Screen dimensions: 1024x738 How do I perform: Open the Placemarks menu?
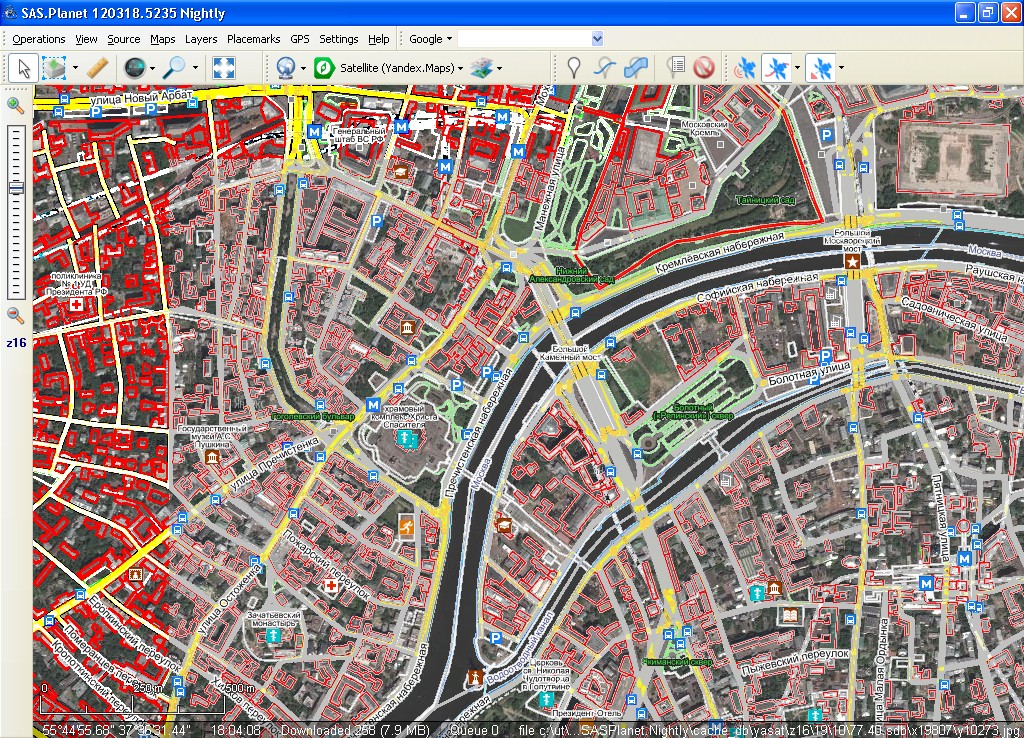pos(253,39)
